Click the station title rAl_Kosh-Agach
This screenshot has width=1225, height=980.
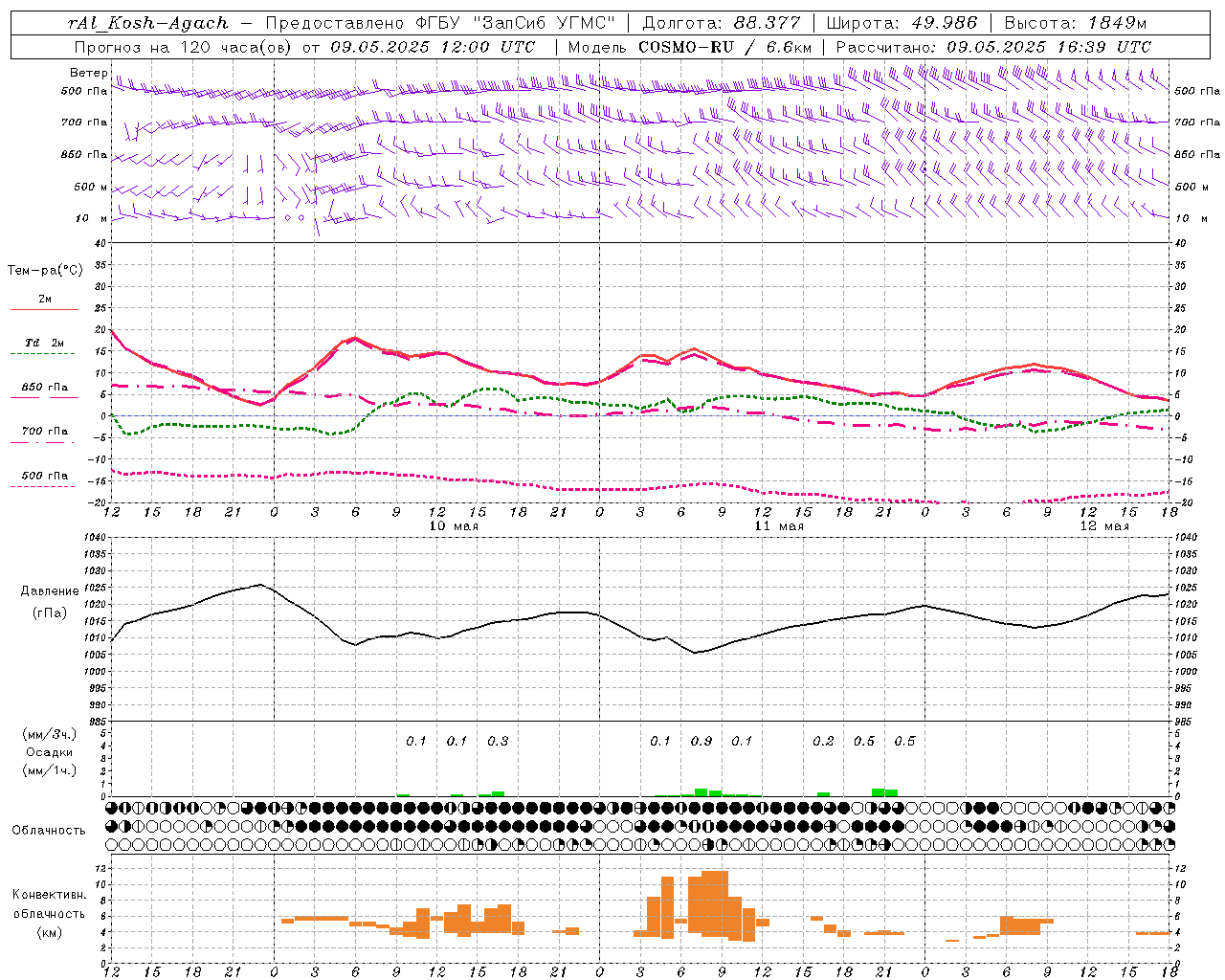[x=148, y=23]
